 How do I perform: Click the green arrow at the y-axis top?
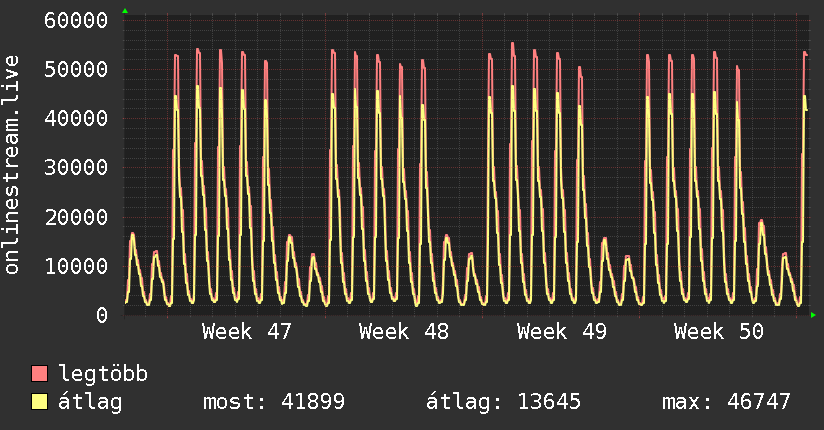click(125, 11)
